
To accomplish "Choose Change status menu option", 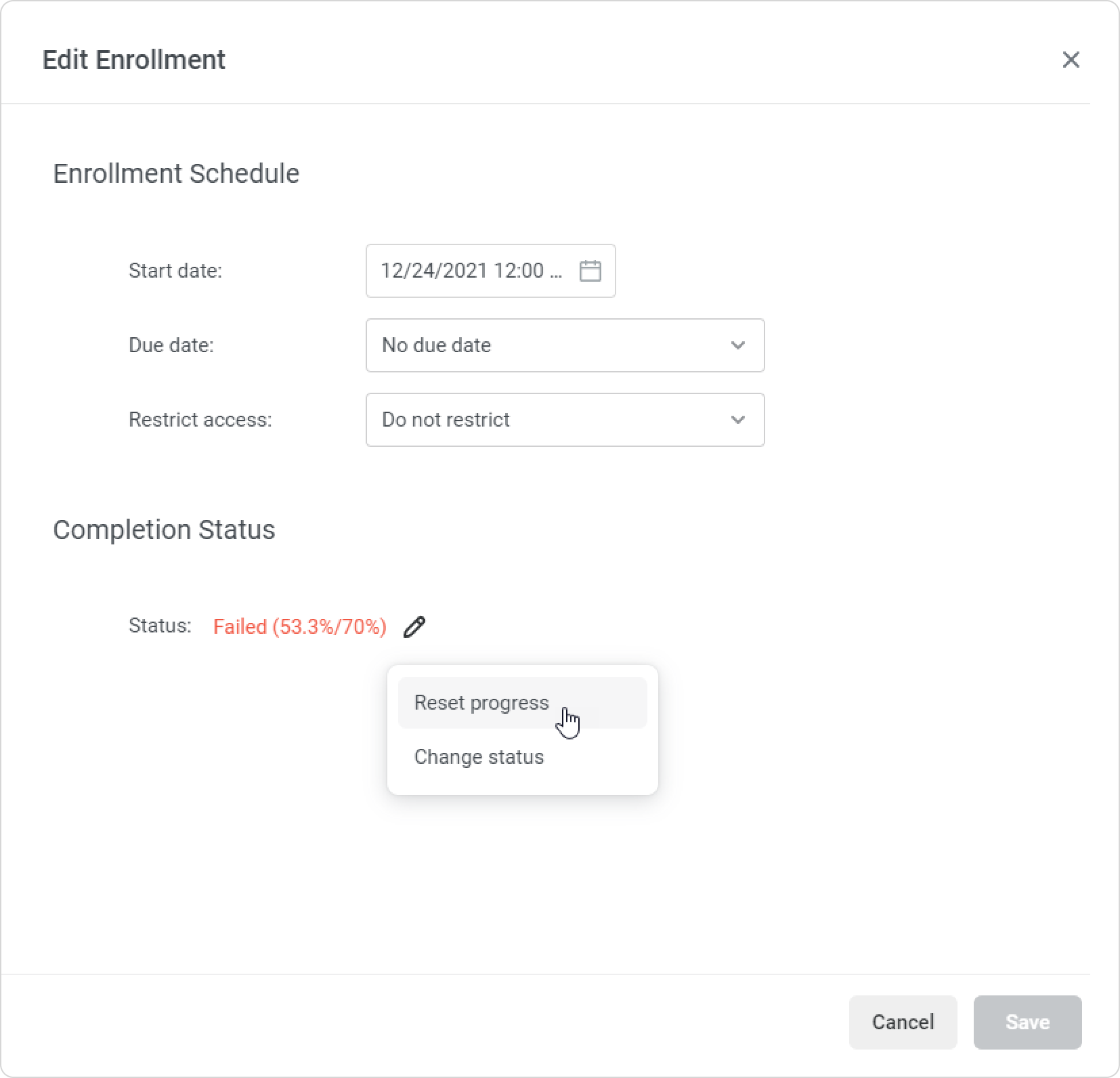I will [x=479, y=757].
